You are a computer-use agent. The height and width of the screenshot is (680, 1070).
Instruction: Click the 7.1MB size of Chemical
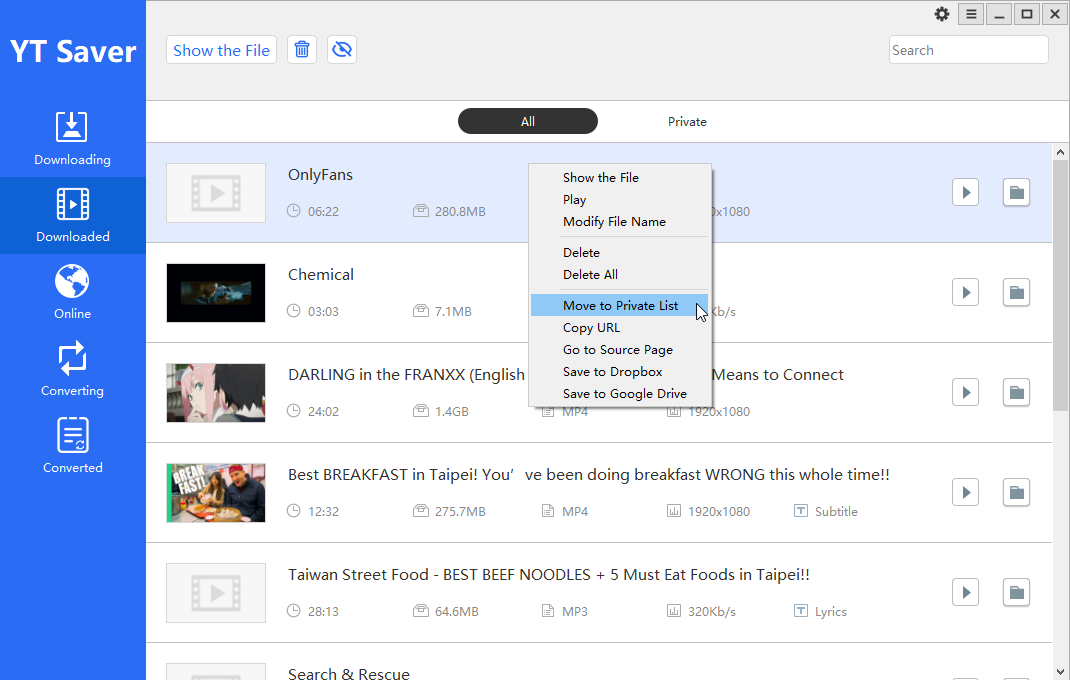coord(453,311)
